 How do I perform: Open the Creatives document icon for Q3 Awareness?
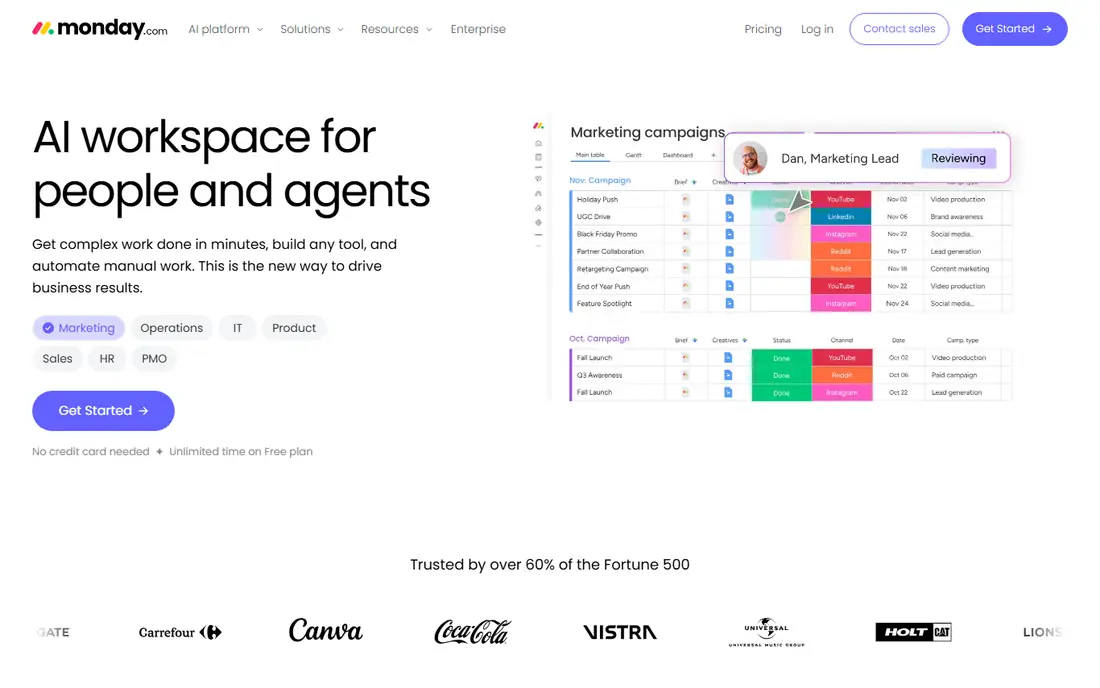tap(727, 375)
